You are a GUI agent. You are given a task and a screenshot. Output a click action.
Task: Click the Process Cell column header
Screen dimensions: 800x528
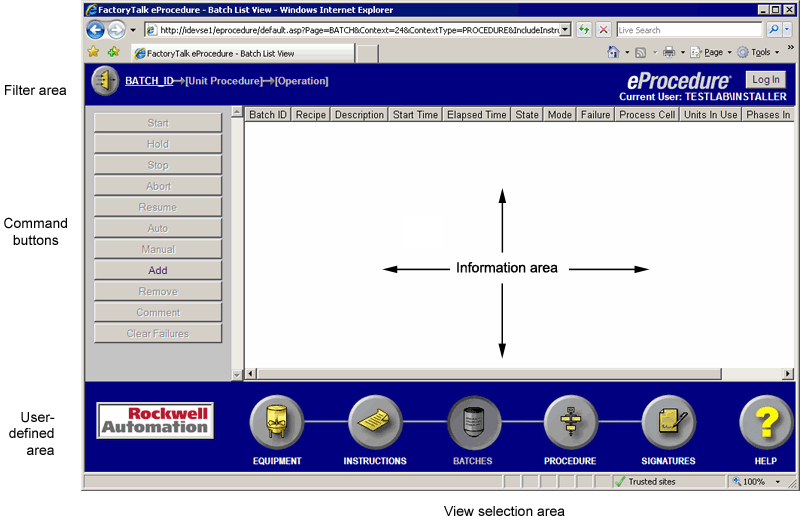tap(647, 115)
